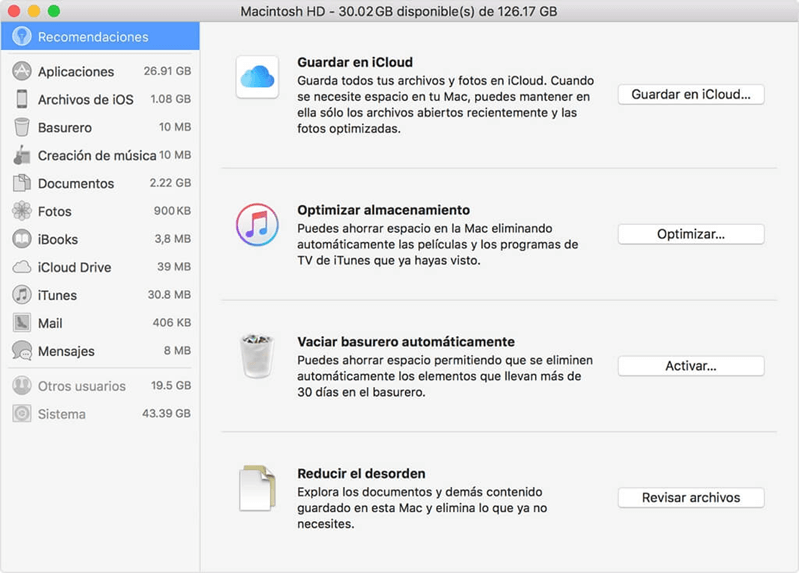Viewport: 799px width, 573px height.
Task: Select the iCloud Drive label
Action: pyautogui.click(x=74, y=267)
